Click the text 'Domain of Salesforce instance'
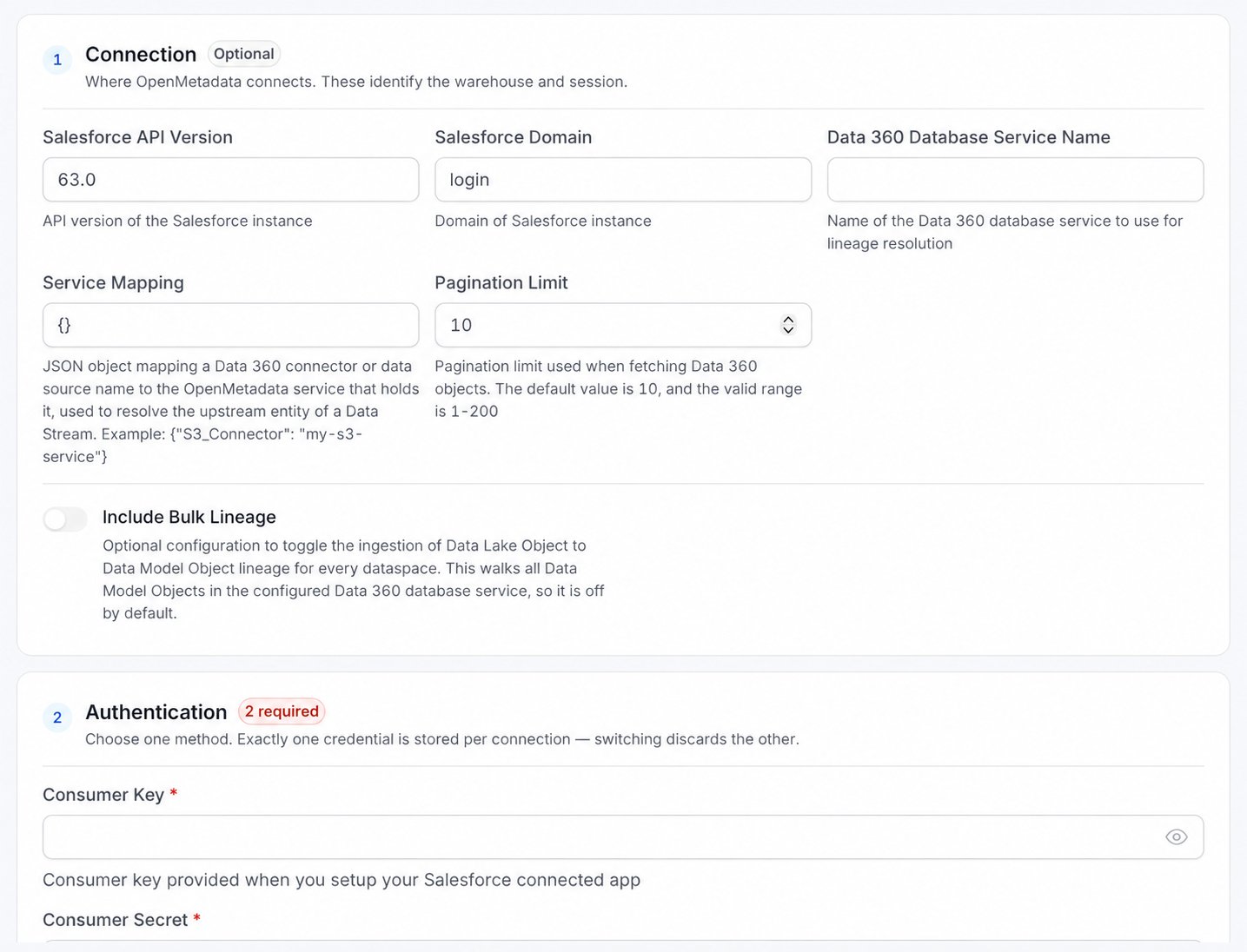The height and width of the screenshot is (952, 1247). (543, 221)
